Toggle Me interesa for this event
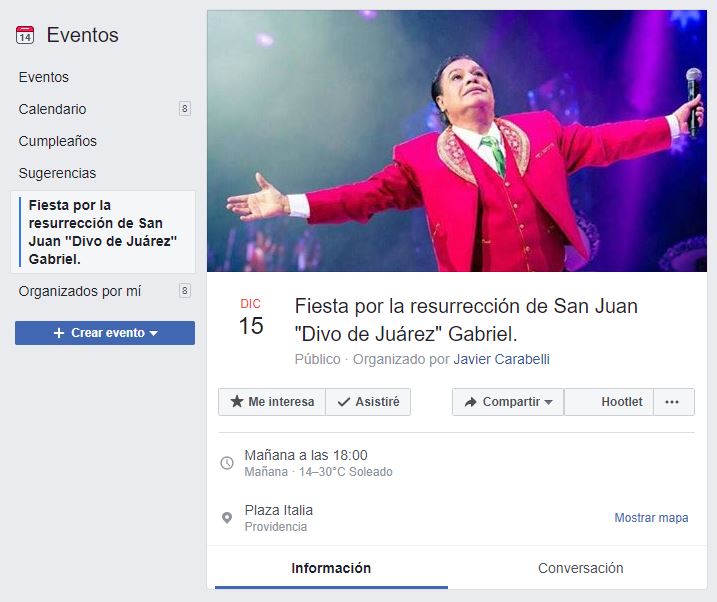Image resolution: width=717 pixels, height=602 pixels. click(272, 402)
